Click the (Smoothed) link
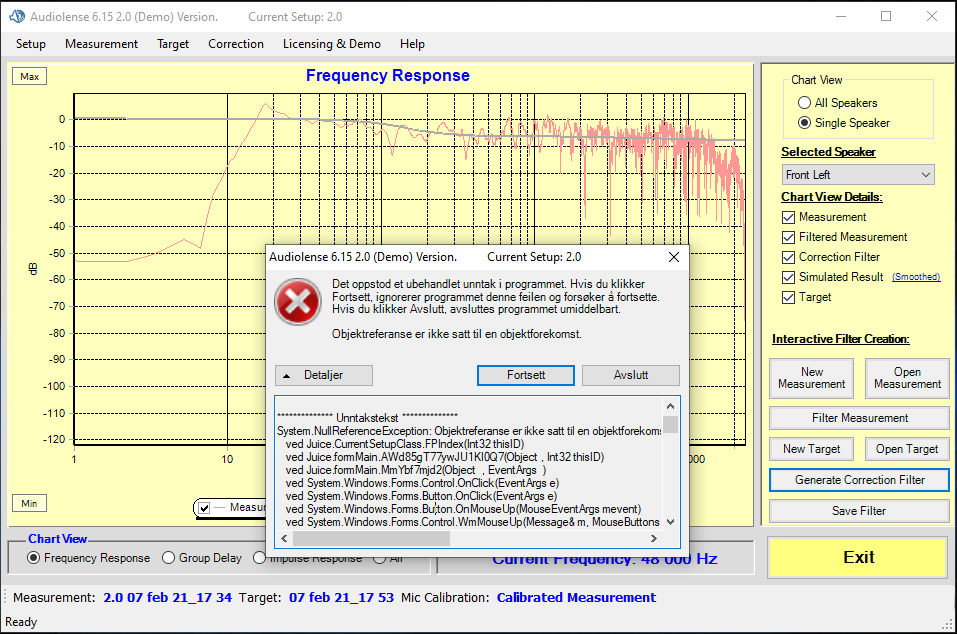Screen dimensions: 957x634 coord(915,277)
